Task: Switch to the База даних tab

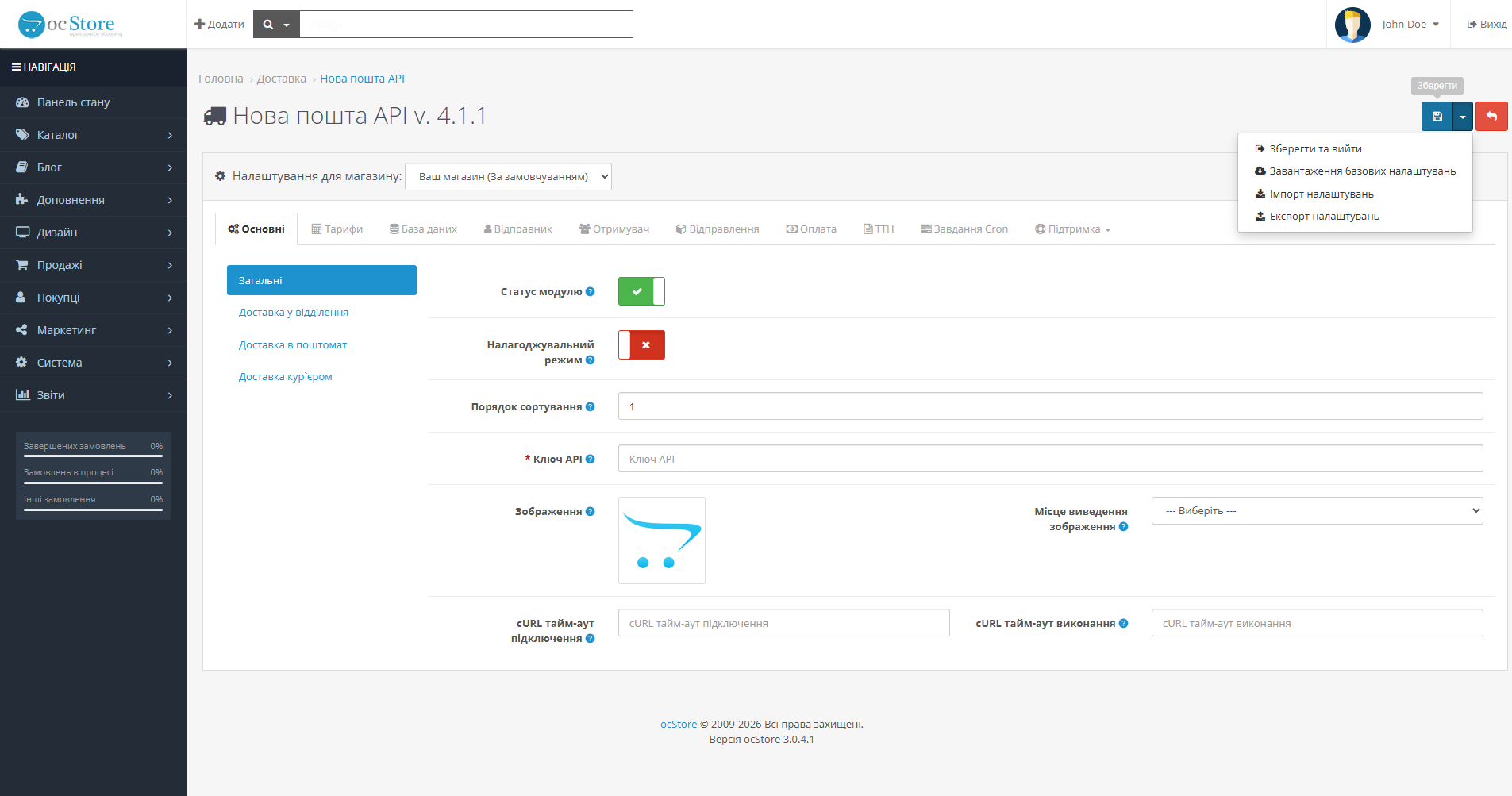Action: 424,229
